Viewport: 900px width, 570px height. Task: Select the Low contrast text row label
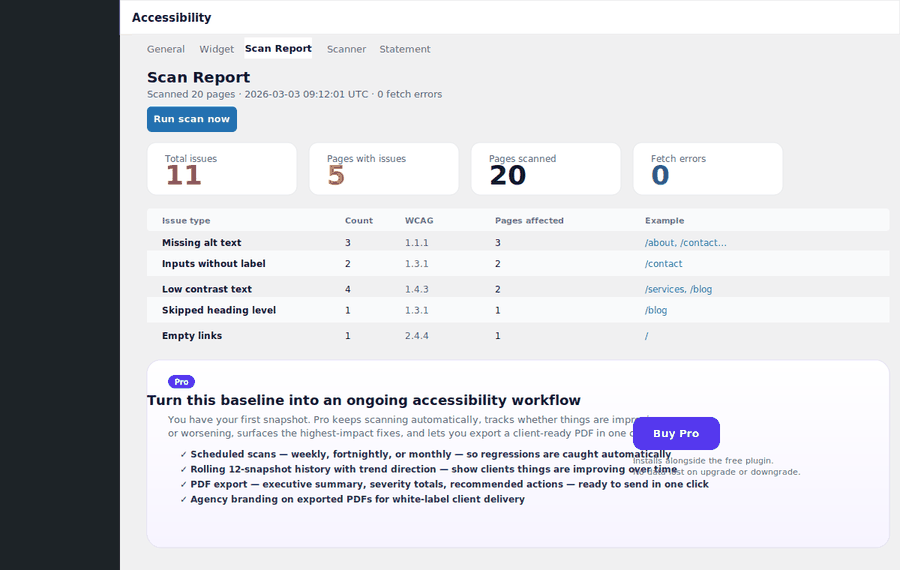[207, 289]
